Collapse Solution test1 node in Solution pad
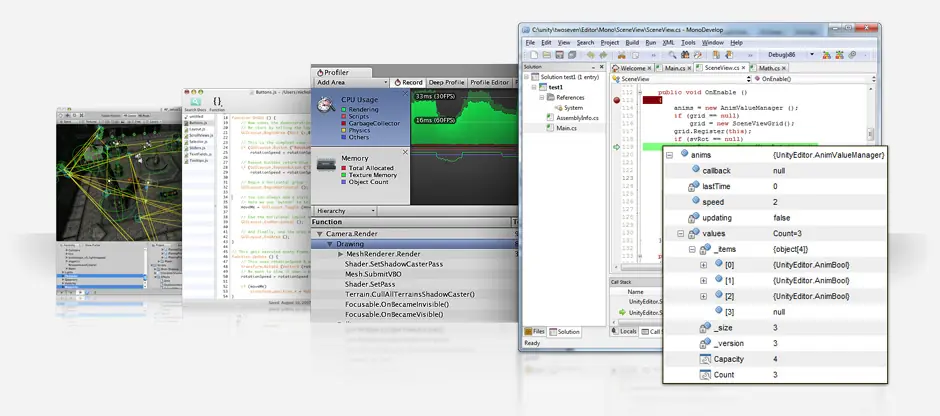 tap(526, 77)
